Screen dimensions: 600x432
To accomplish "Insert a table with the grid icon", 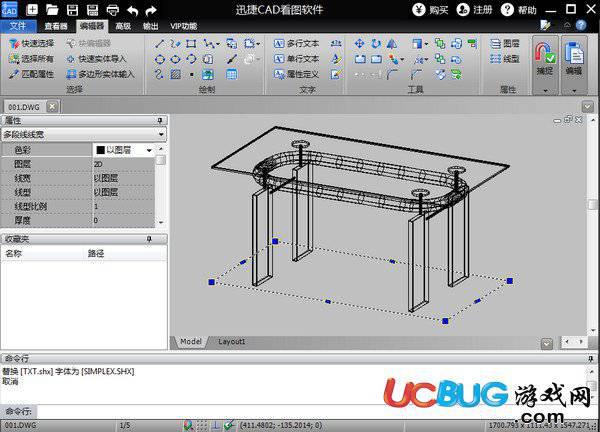I will [232, 74].
